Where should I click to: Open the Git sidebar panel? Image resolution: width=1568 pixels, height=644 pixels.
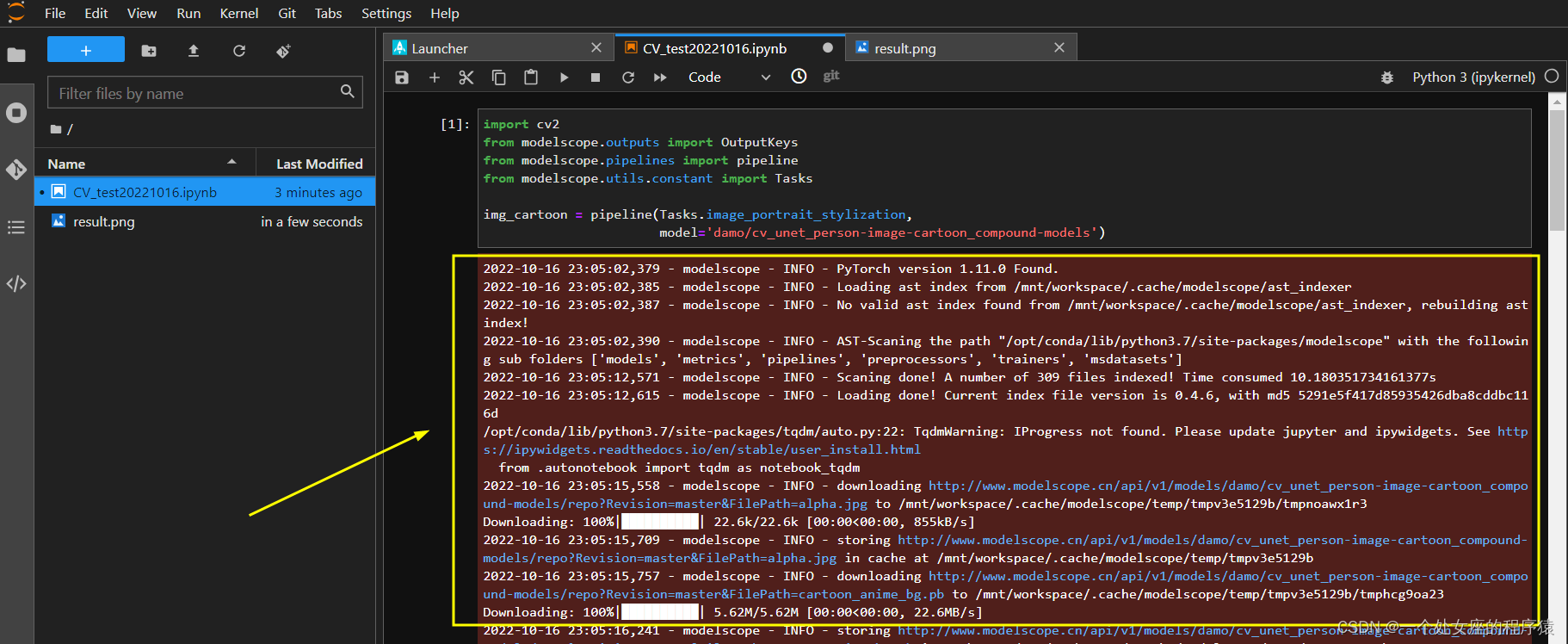tap(16, 170)
